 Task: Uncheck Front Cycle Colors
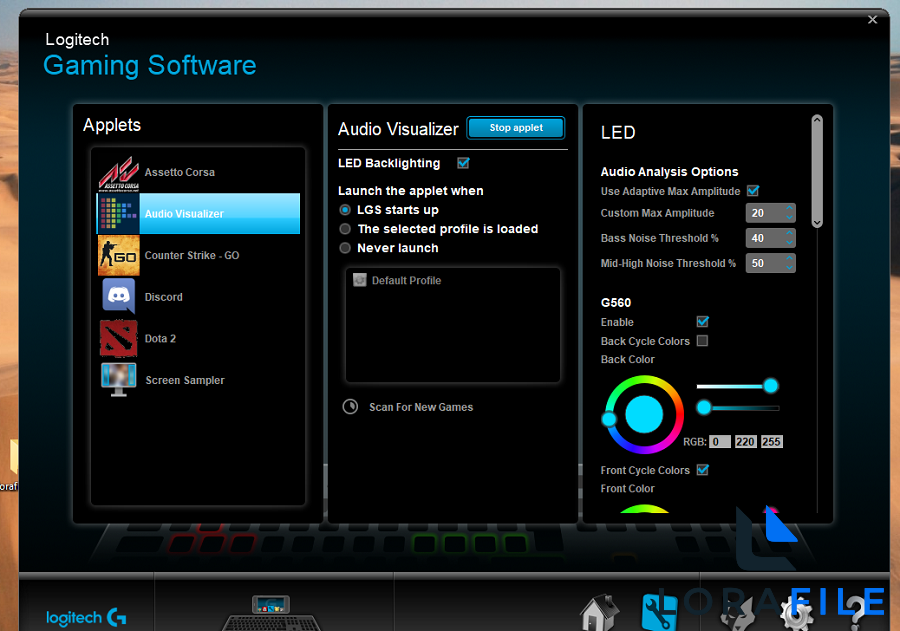point(703,469)
